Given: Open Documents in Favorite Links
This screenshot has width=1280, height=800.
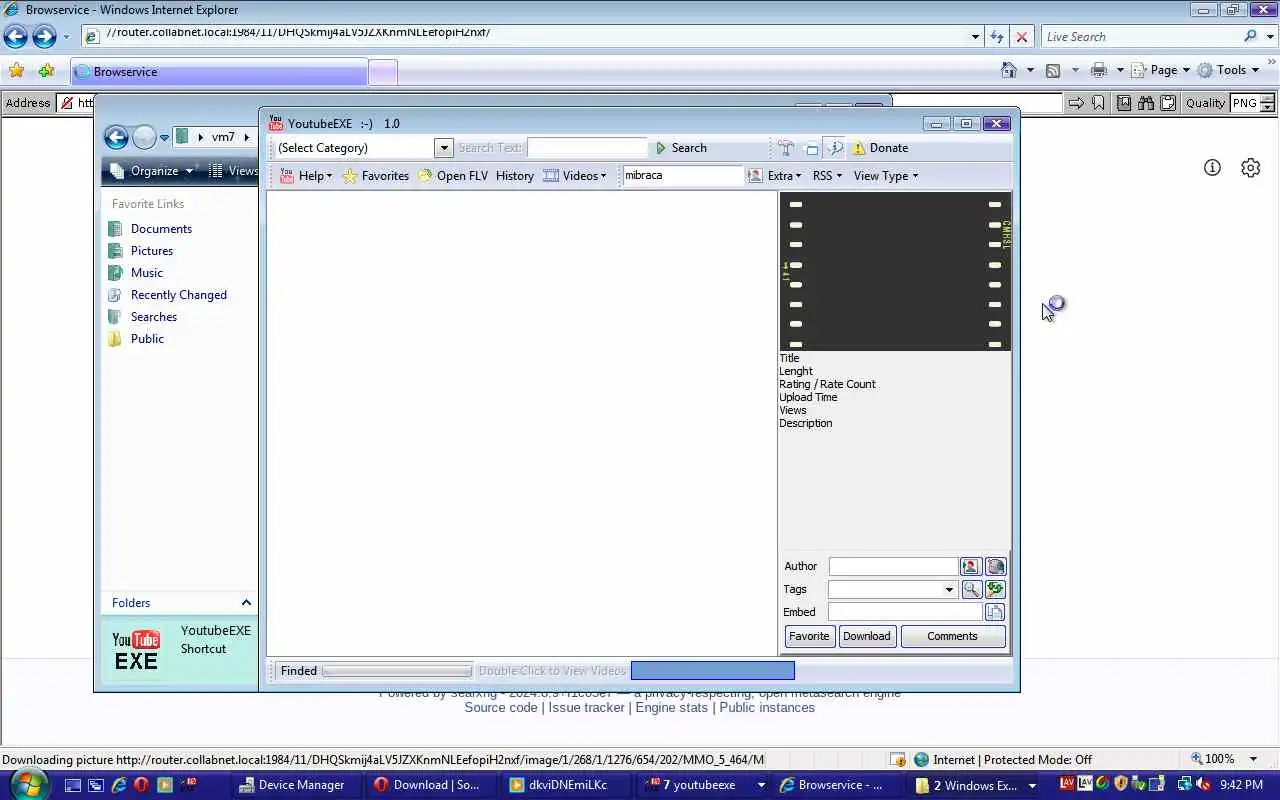Looking at the screenshot, I should [x=161, y=229].
